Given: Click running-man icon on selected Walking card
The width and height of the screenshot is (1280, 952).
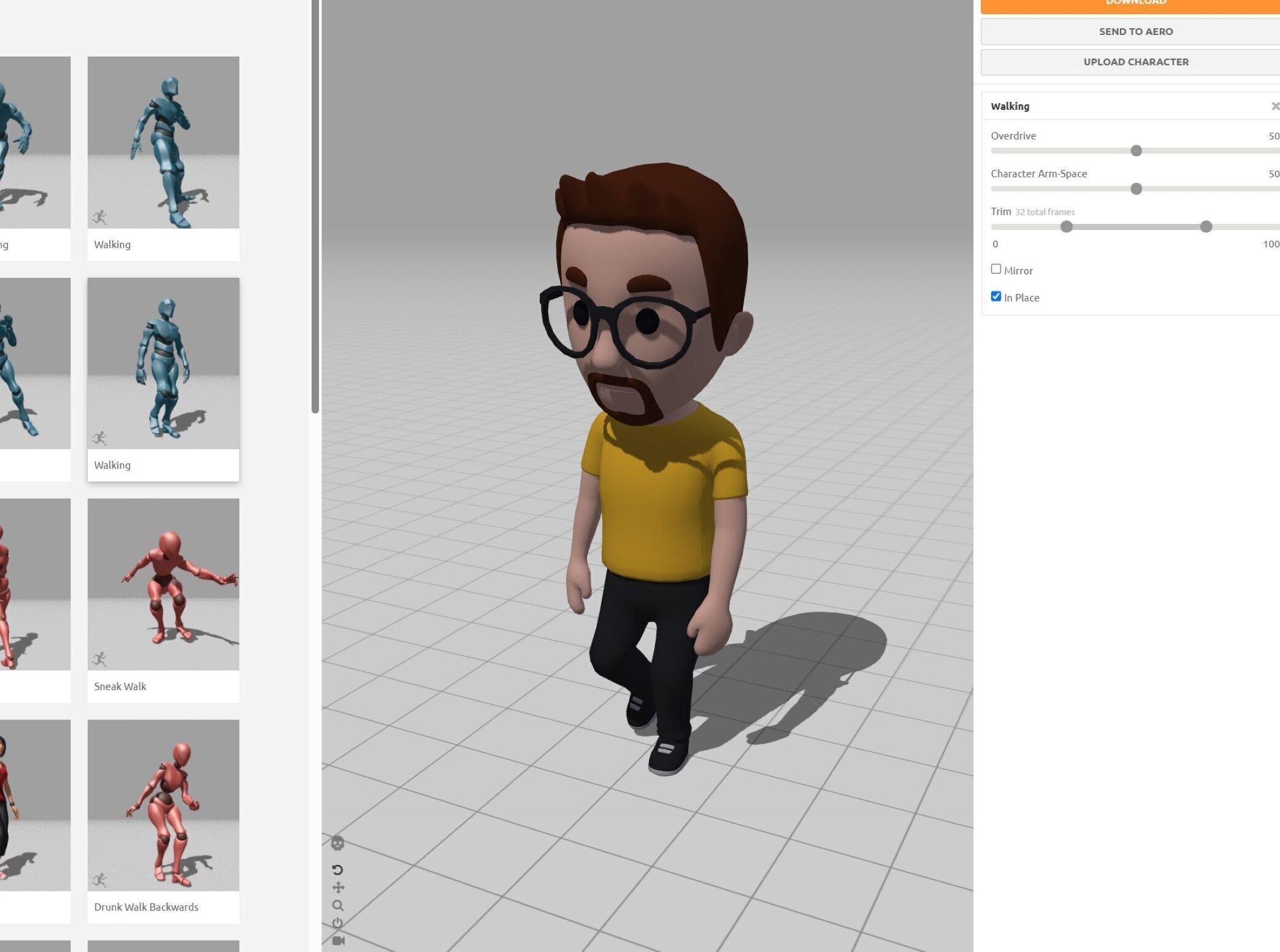Looking at the screenshot, I should pyautogui.click(x=99, y=438).
